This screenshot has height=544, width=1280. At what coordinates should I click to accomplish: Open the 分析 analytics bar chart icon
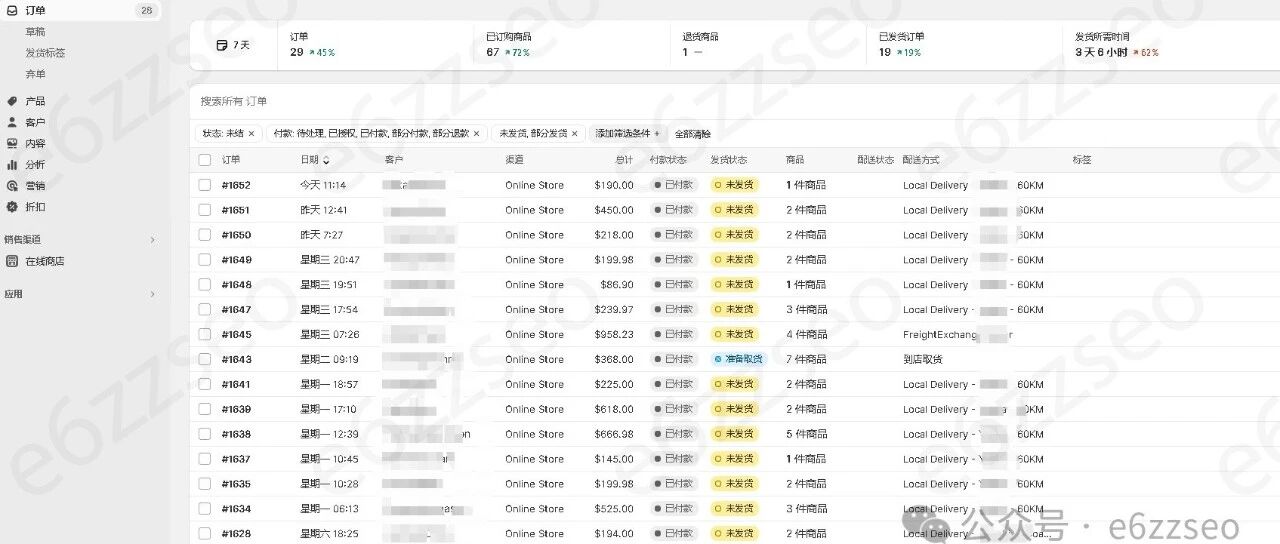click(x=12, y=164)
